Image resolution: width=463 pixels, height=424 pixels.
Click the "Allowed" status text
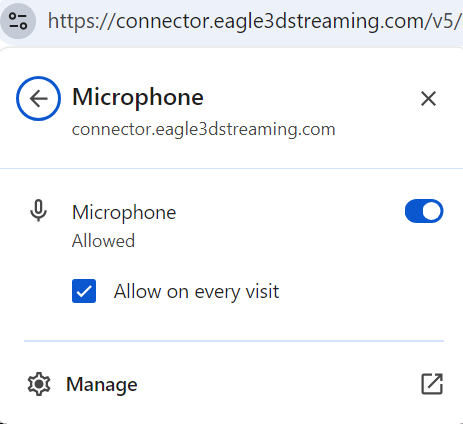pos(103,241)
